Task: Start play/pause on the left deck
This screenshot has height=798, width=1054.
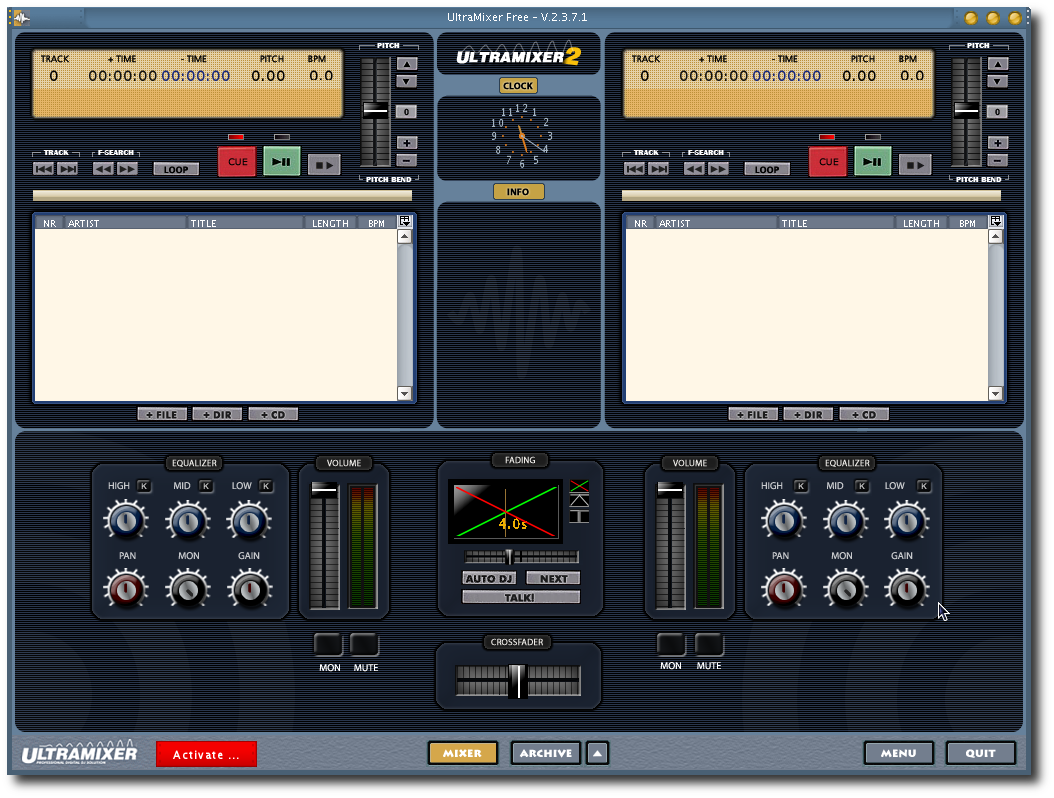Action: [x=282, y=161]
